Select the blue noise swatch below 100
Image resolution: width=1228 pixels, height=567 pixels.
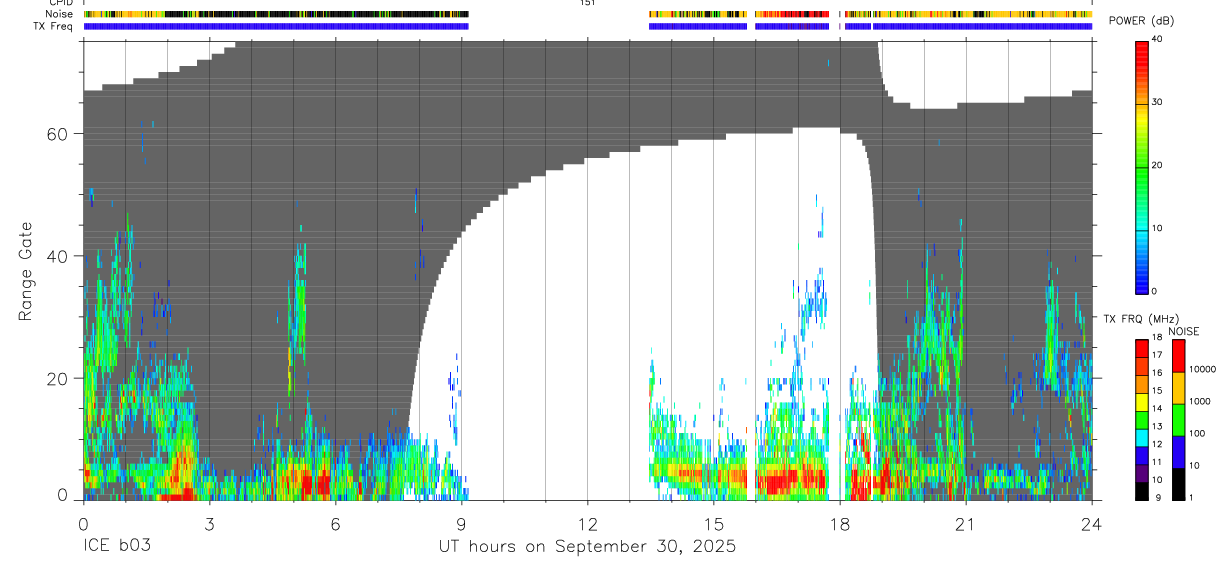[1179, 452]
